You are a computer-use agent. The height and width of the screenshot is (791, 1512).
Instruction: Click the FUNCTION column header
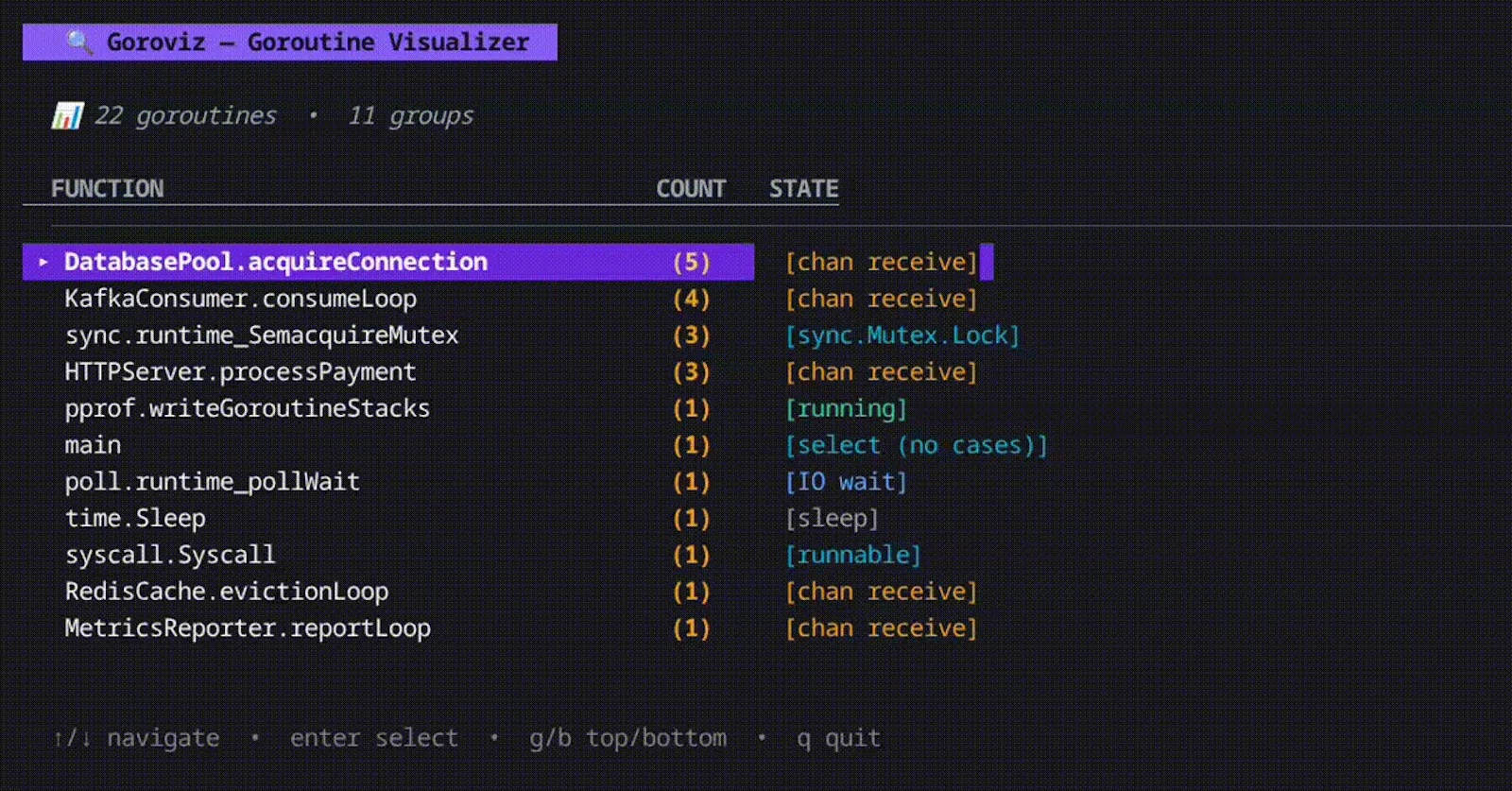[108, 189]
